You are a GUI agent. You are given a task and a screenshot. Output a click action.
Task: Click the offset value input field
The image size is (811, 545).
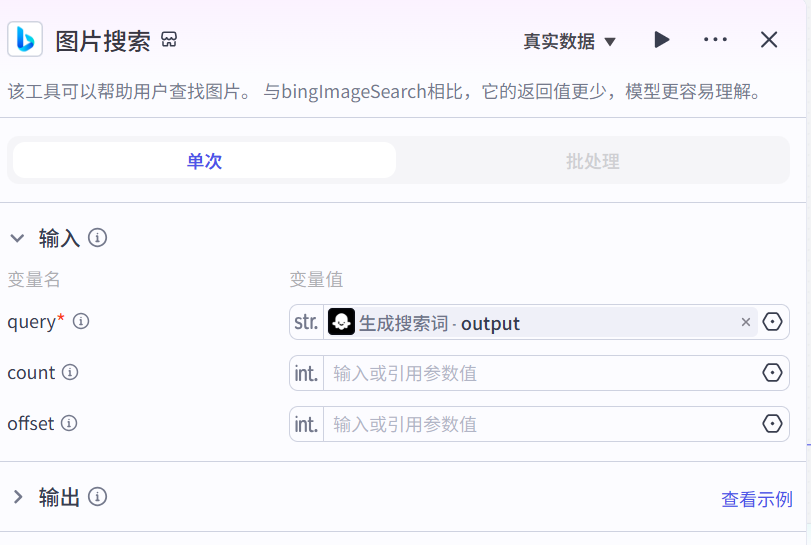tap(540, 424)
